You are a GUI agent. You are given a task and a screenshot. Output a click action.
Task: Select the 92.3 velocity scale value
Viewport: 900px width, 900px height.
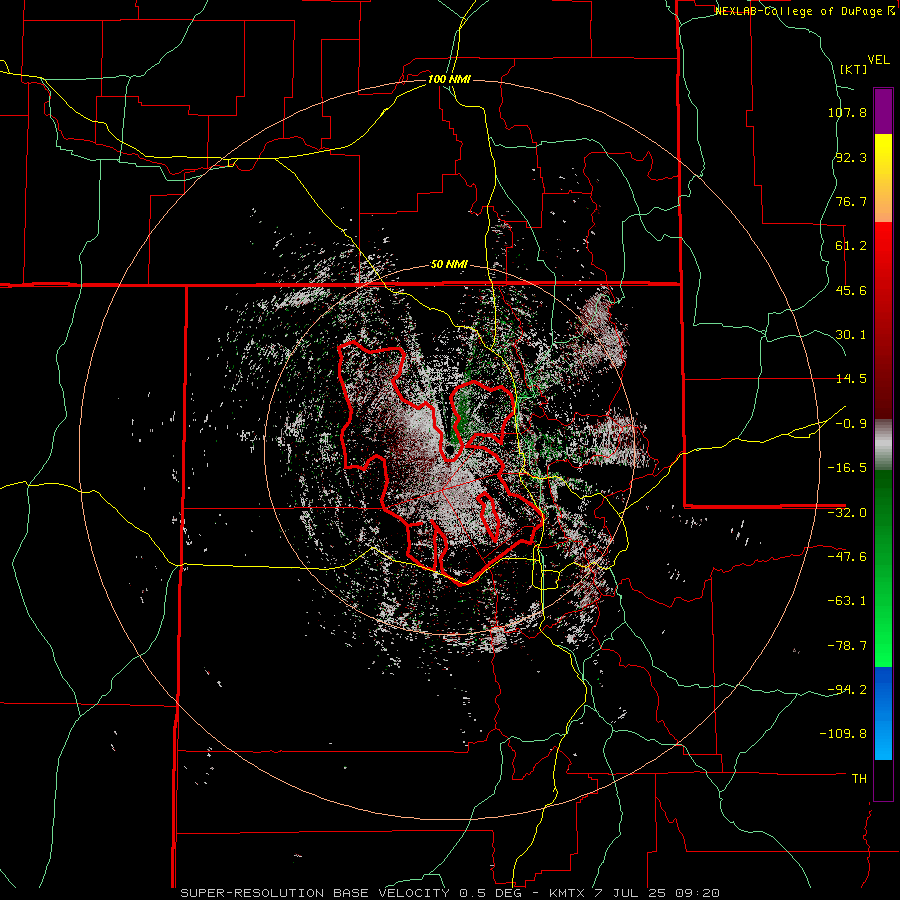coord(851,157)
